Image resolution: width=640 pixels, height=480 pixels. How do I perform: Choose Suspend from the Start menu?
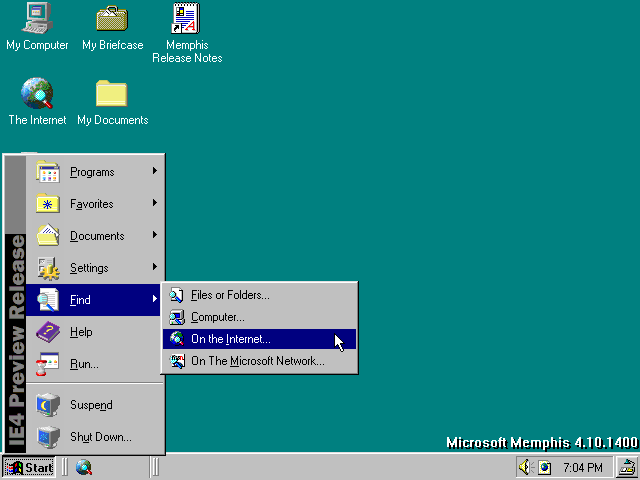coord(94,404)
